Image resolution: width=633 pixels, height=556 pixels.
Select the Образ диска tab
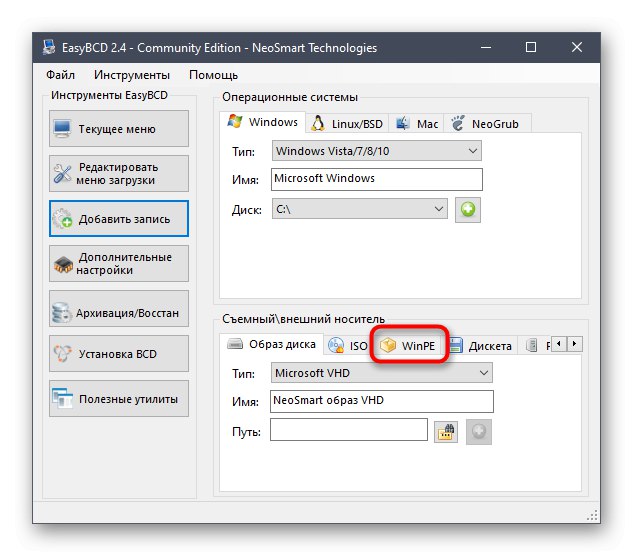click(x=272, y=344)
